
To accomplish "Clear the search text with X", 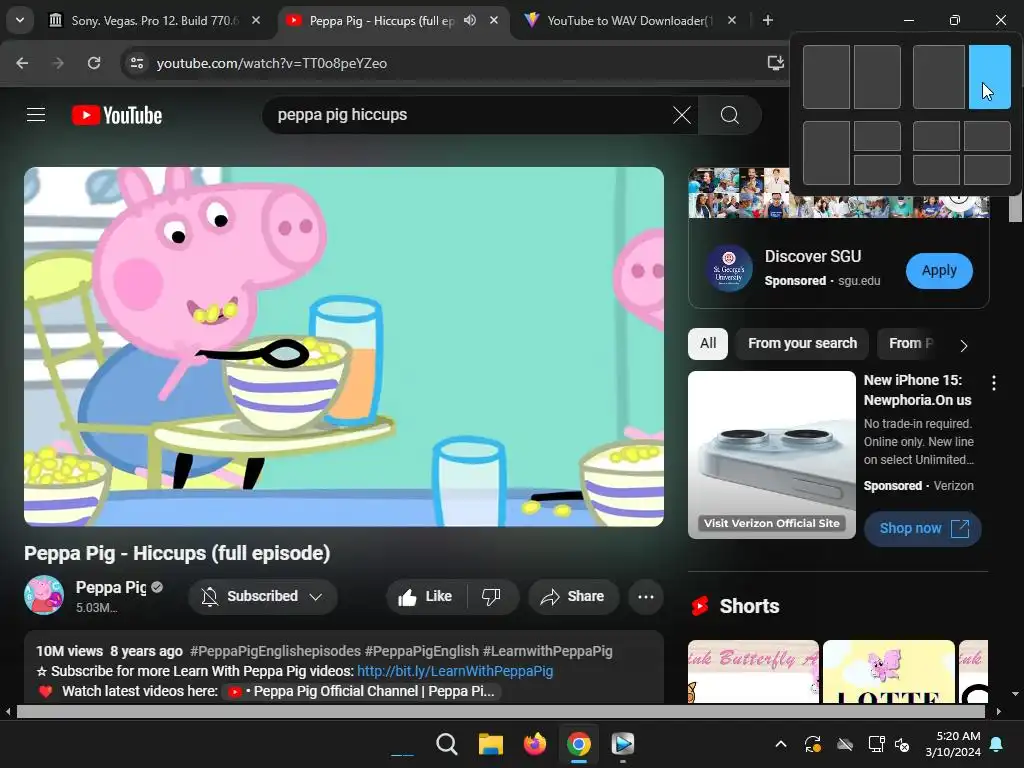I will (681, 116).
